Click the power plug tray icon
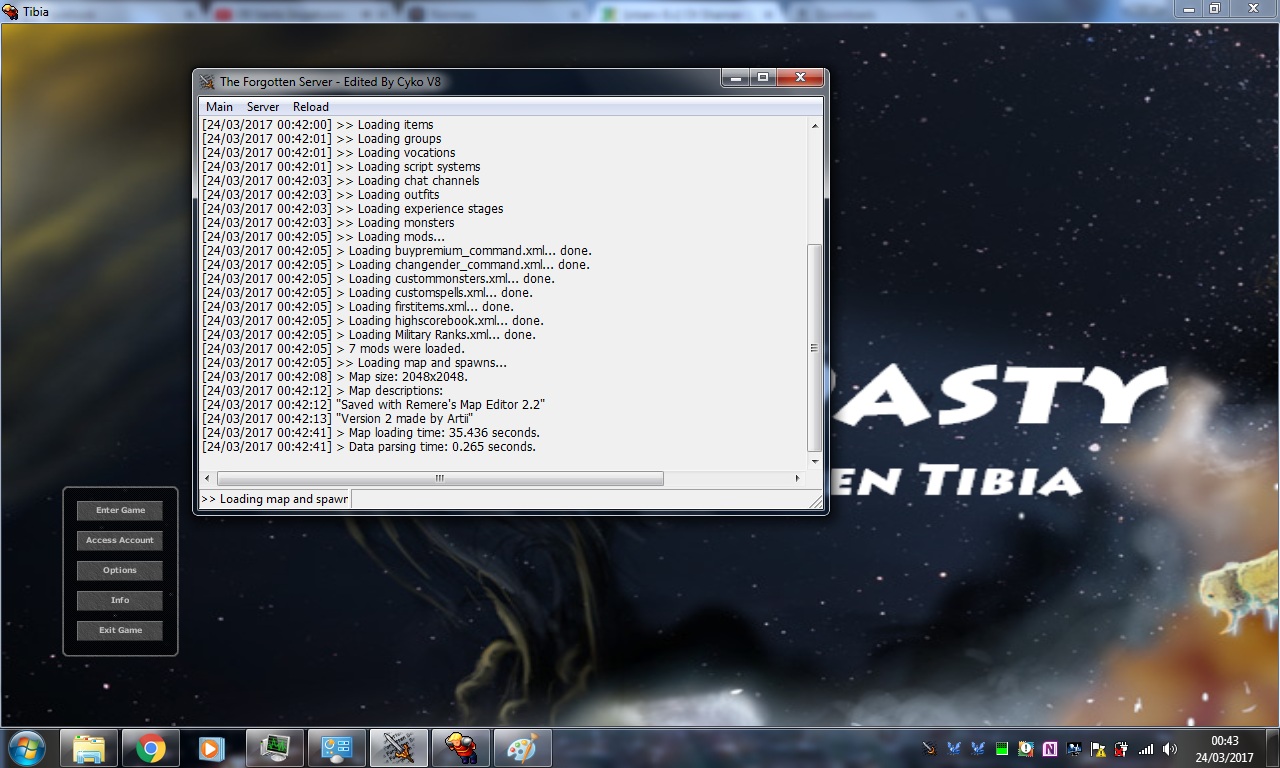Screen dimensions: 1280x768 tap(1122, 748)
